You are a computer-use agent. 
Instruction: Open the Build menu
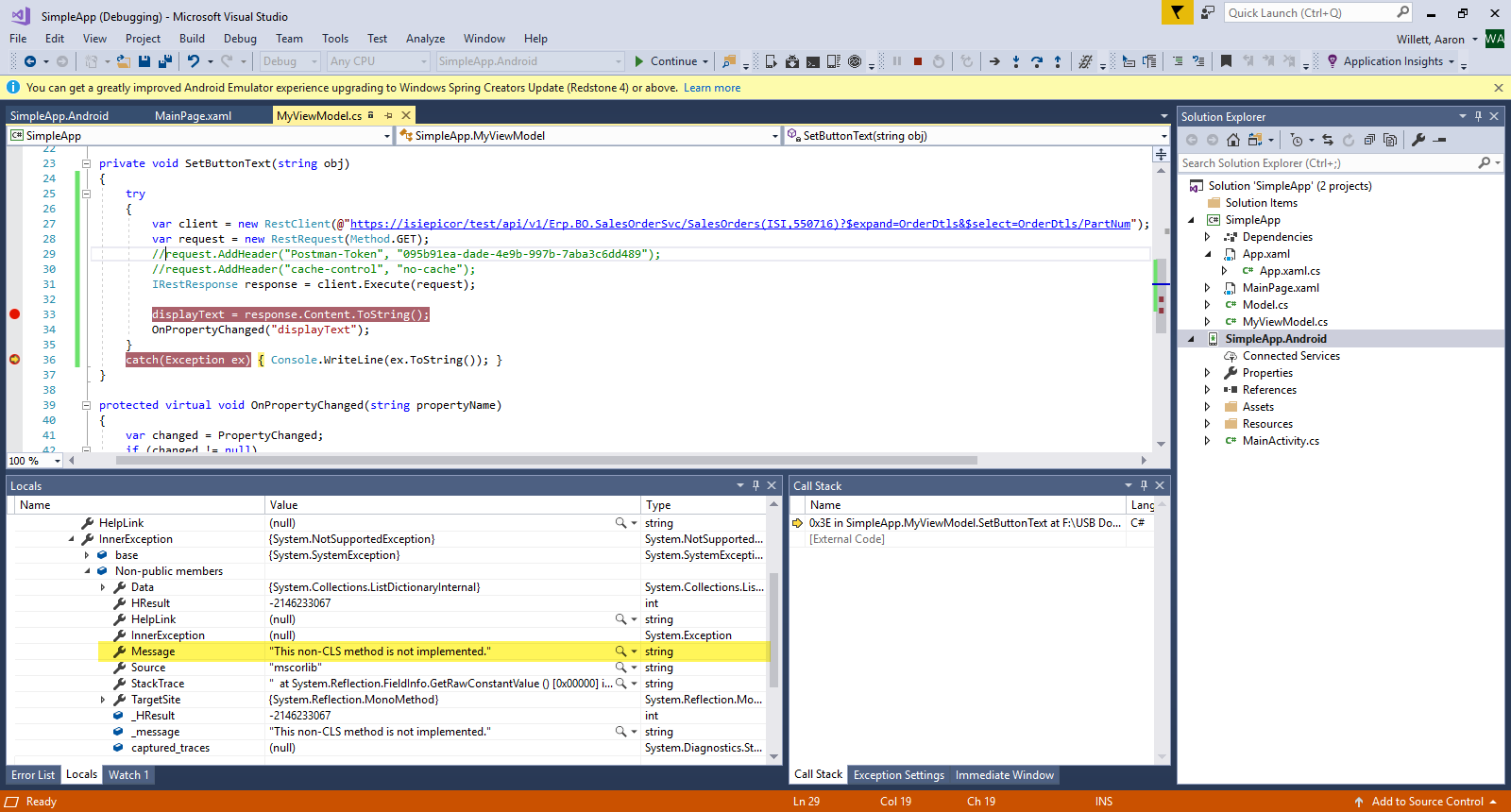coord(192,39)
